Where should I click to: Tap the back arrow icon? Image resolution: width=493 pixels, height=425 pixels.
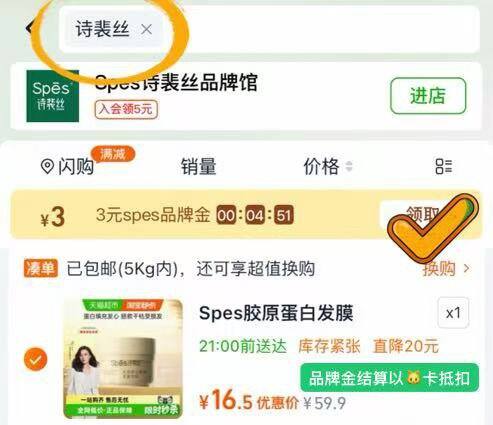coord(30,28)
